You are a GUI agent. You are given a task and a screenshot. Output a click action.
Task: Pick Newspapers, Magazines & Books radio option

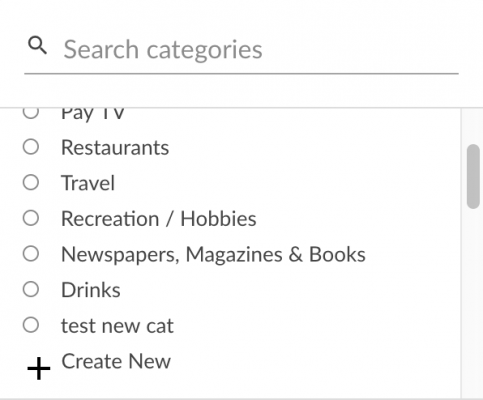tap(31, 254)
